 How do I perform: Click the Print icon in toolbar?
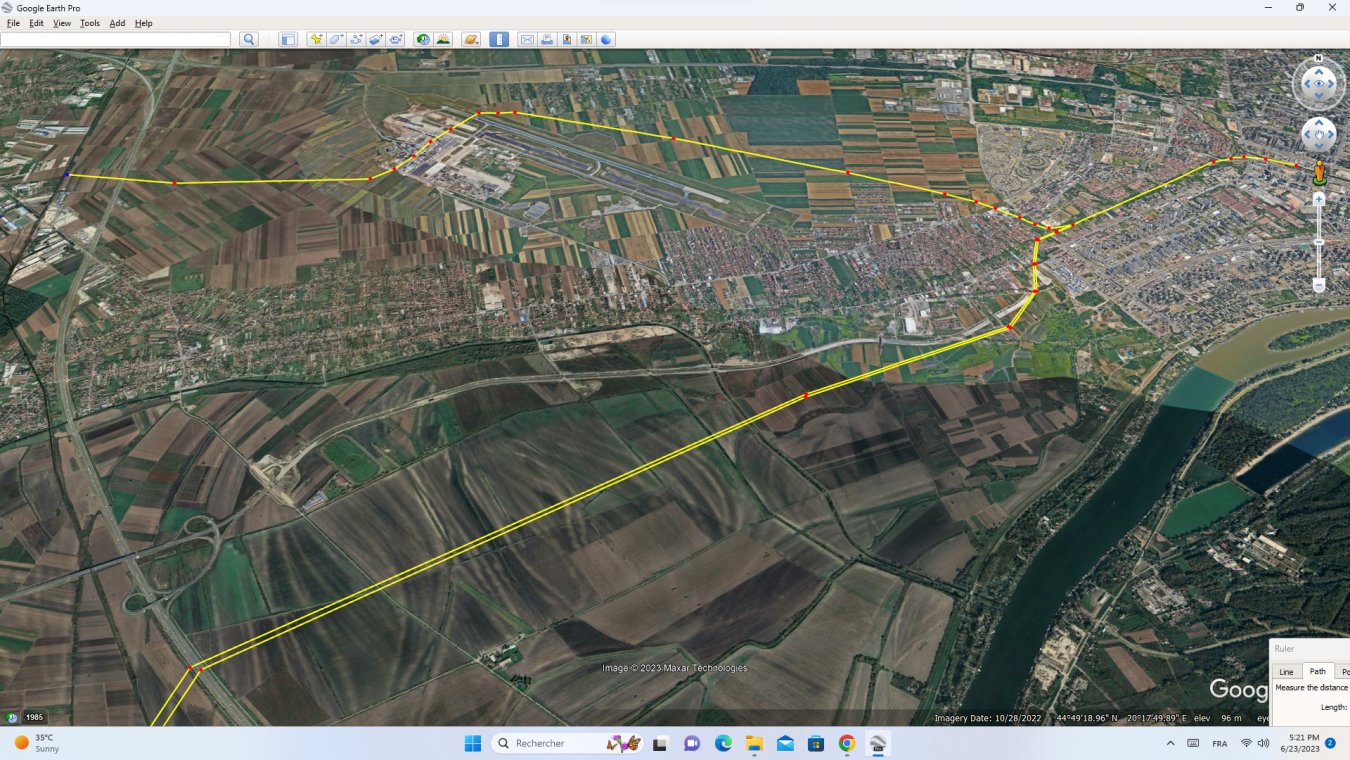pyautogui.click(x=547, y=40)
